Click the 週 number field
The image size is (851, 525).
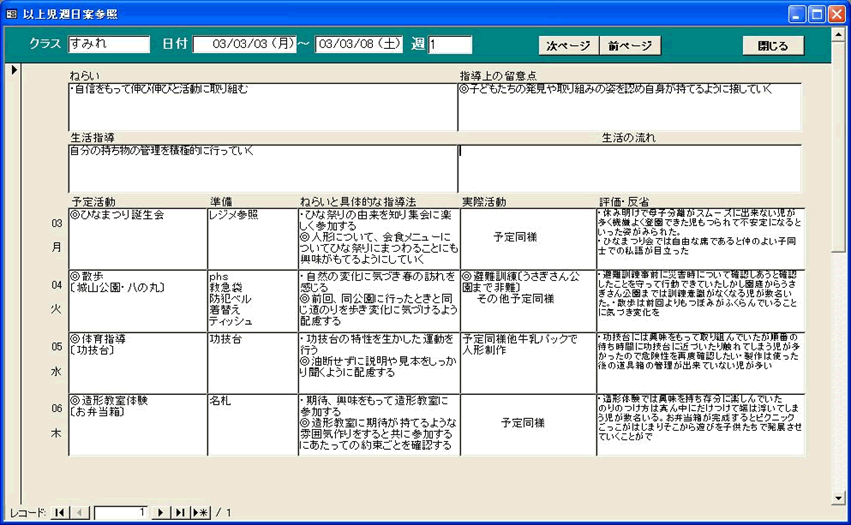pyautogui.click(x=449, y=44)
